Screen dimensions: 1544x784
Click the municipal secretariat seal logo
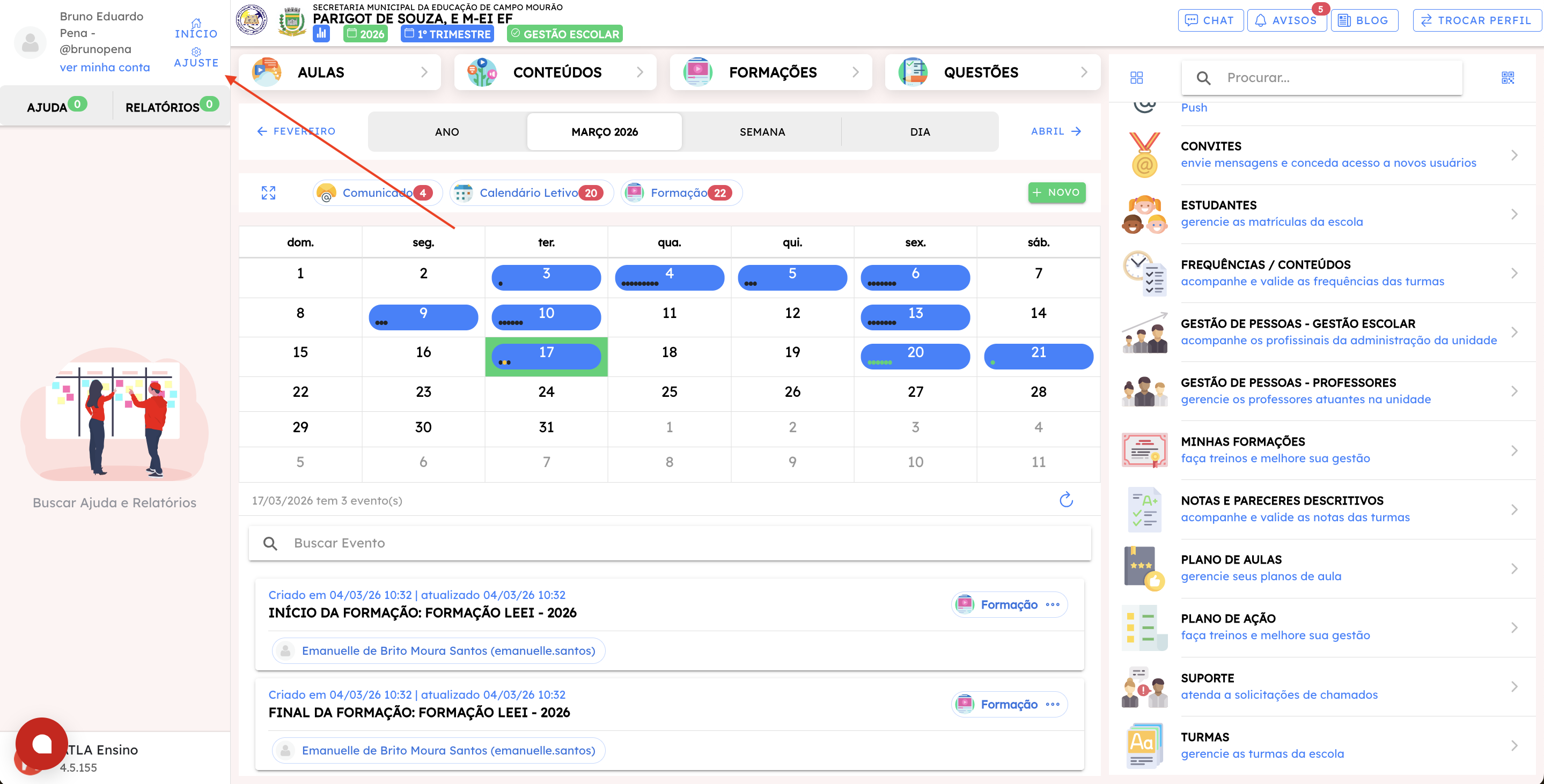[252, 20]
